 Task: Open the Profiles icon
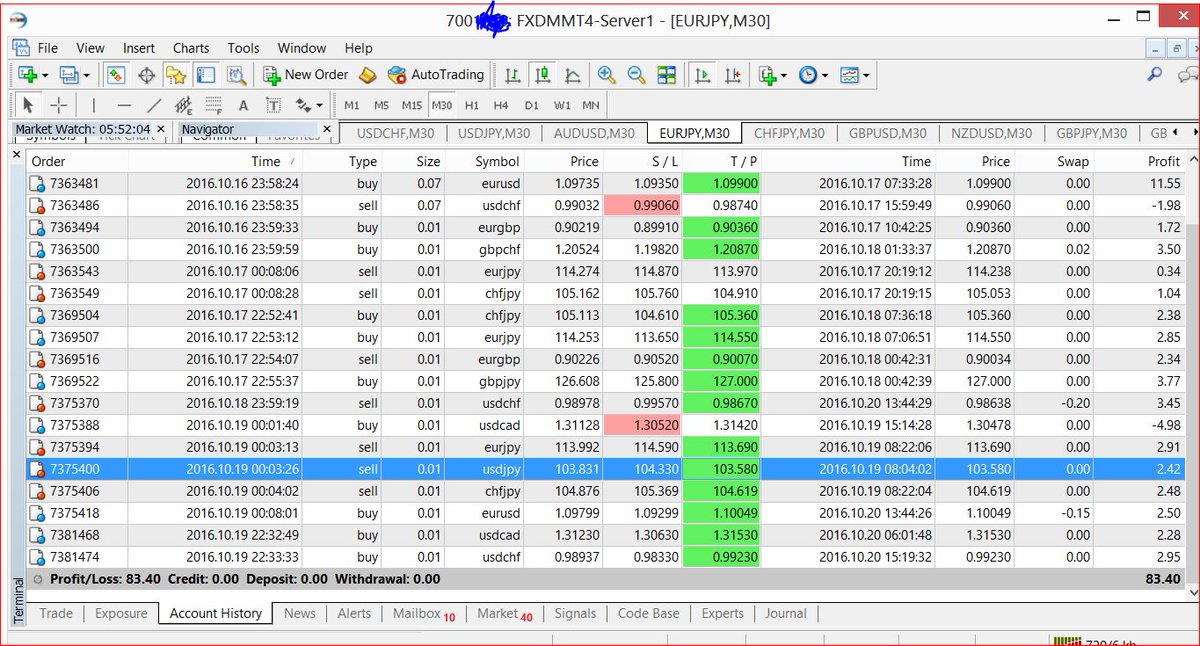[x=69, y=74]
